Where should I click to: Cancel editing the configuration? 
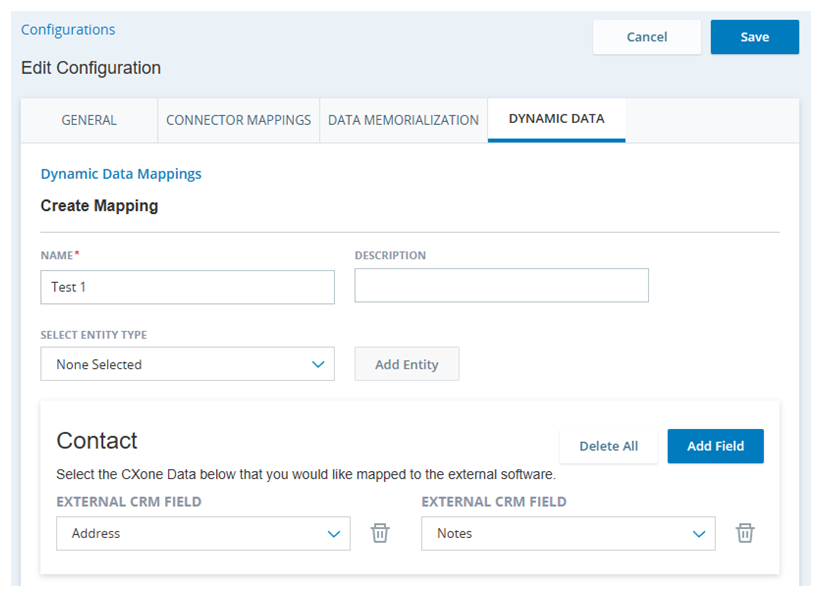coord(646,36)
